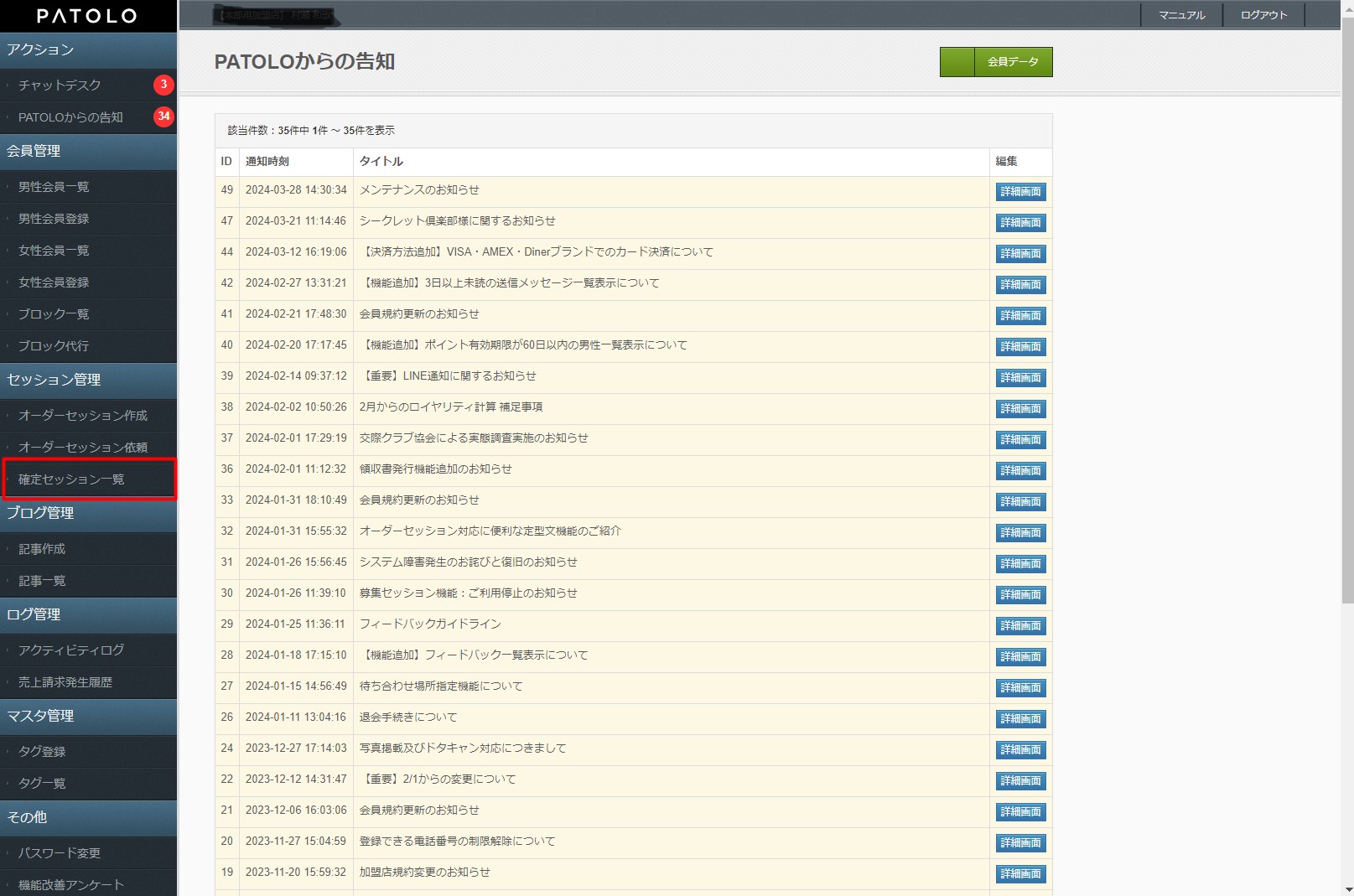Open 詳細画面 for 退会手続きについて
The image size is (1354, 896).
click(x=1020, y=719)
